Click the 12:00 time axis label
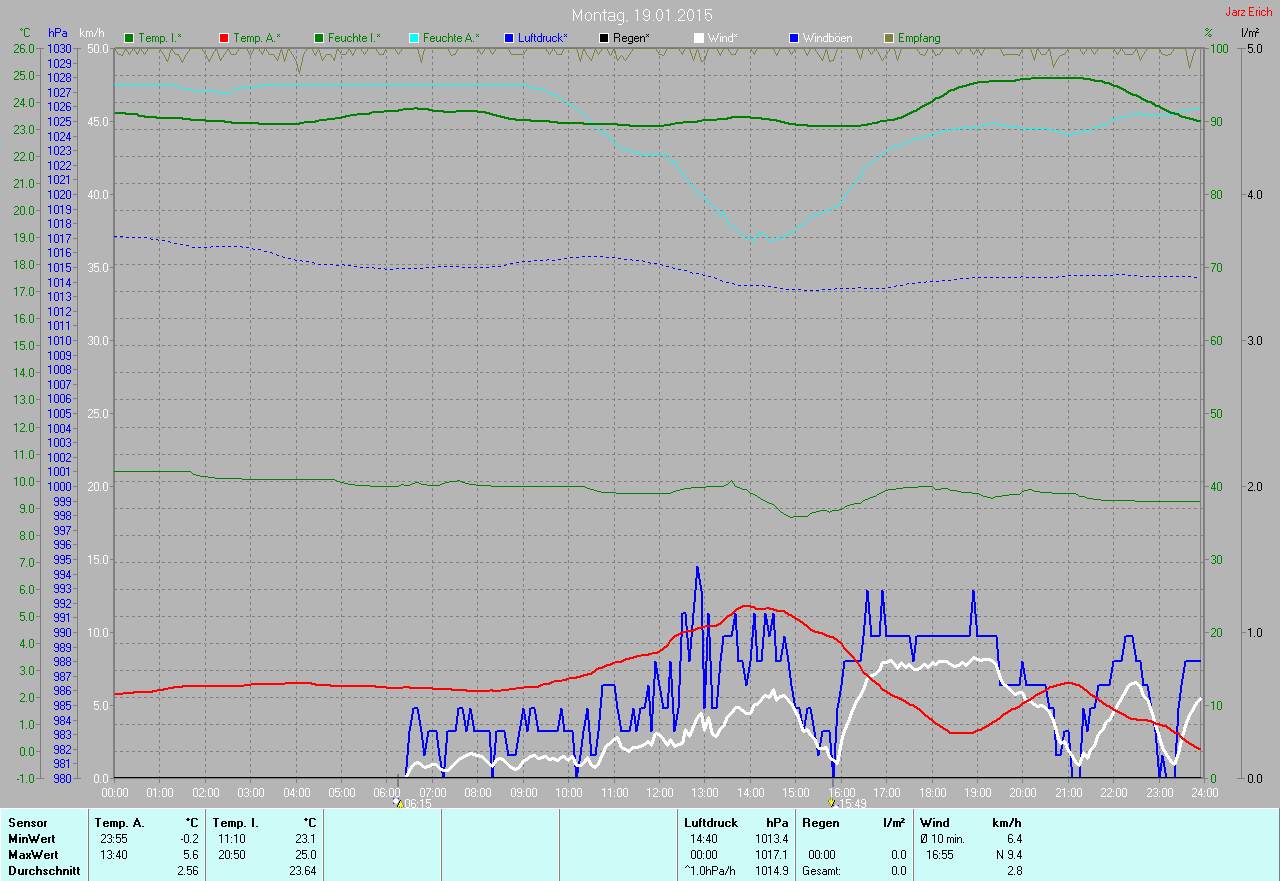 tap(660, 792)
